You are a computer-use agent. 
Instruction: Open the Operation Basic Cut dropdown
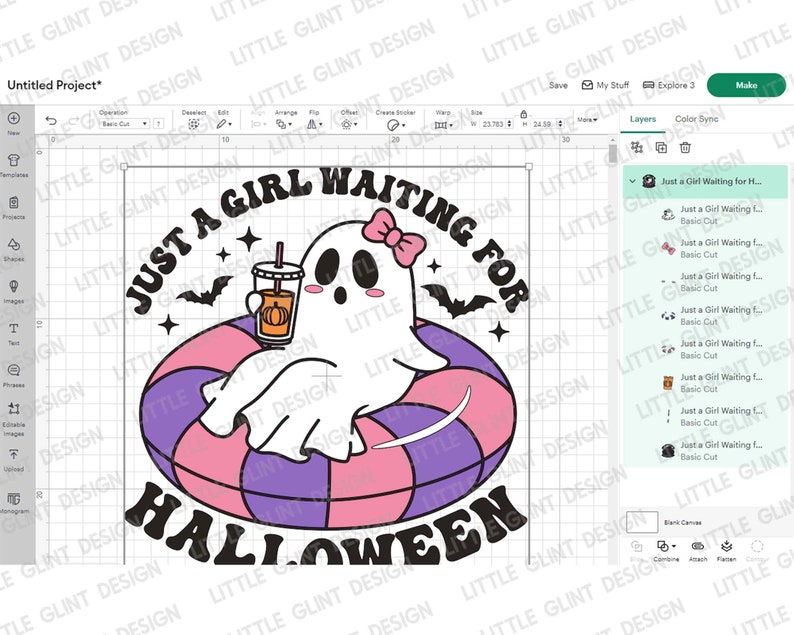[x=124, y=124]
